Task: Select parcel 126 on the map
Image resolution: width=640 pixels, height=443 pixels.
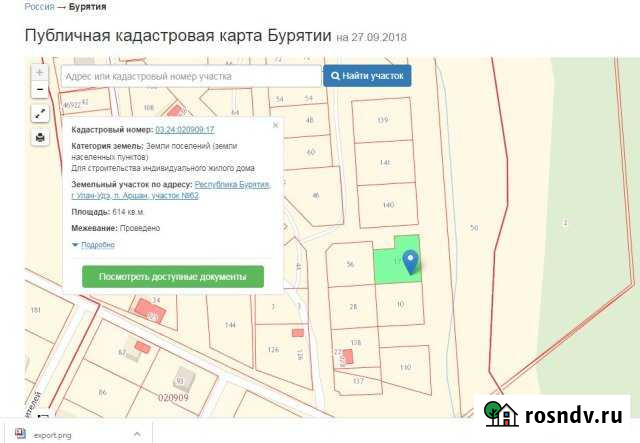Action: [273, 350]
